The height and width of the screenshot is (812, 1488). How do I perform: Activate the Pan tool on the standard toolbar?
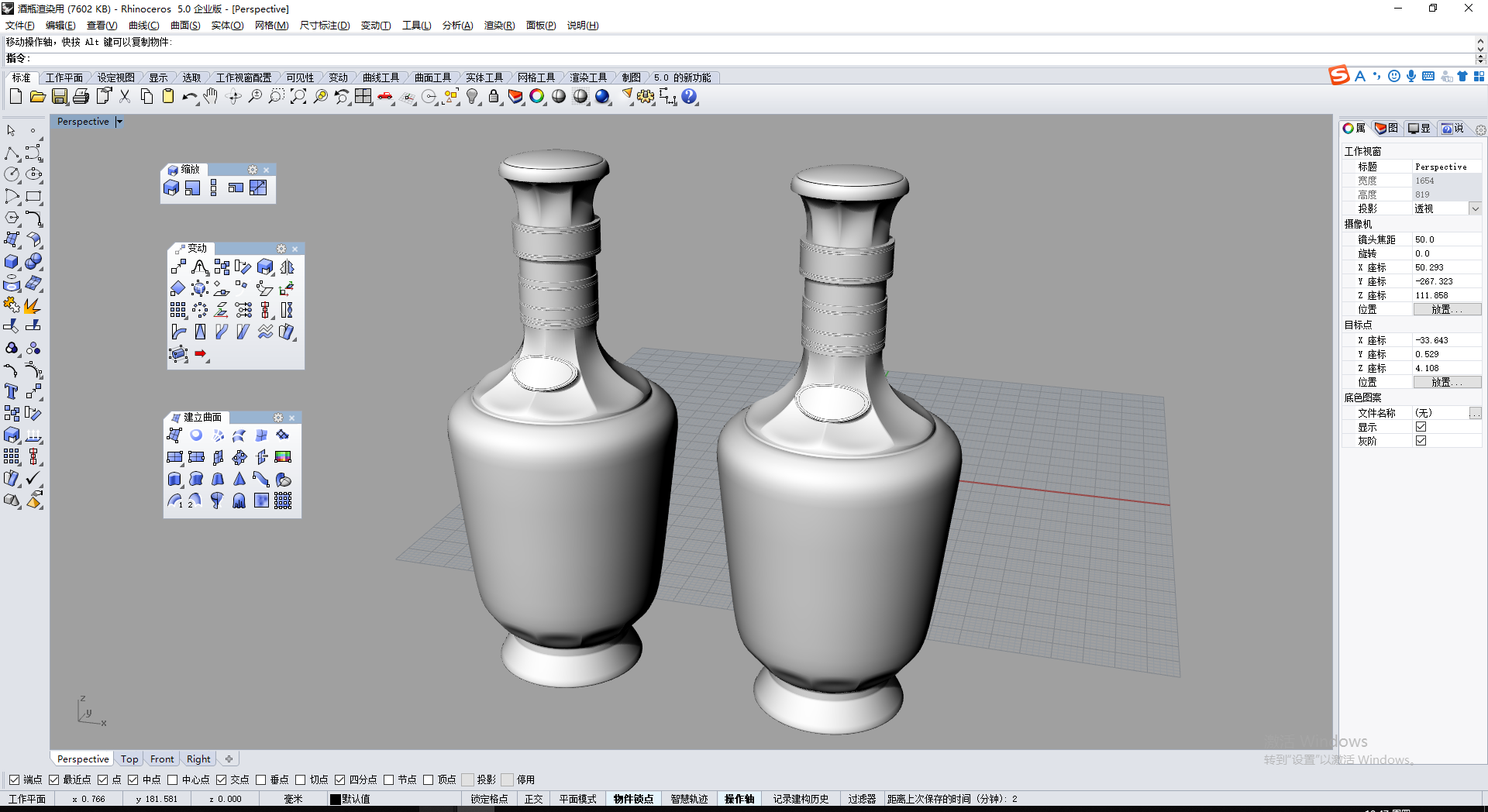(x=210, y=97)
